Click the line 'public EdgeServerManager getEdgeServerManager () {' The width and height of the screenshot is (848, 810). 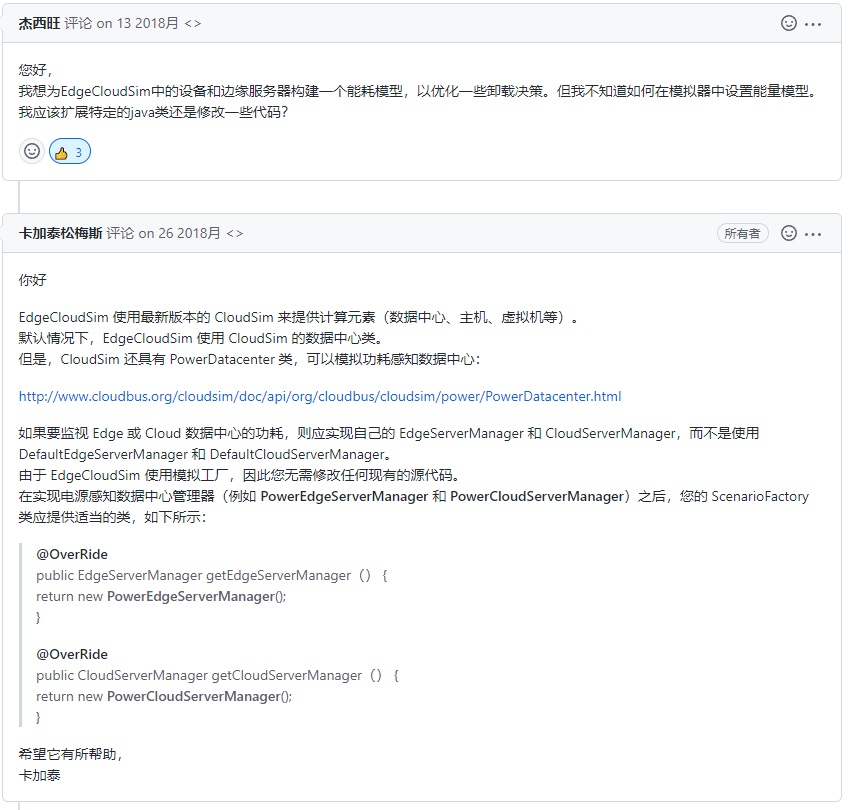pyautogui.click(x=212, y=575)
